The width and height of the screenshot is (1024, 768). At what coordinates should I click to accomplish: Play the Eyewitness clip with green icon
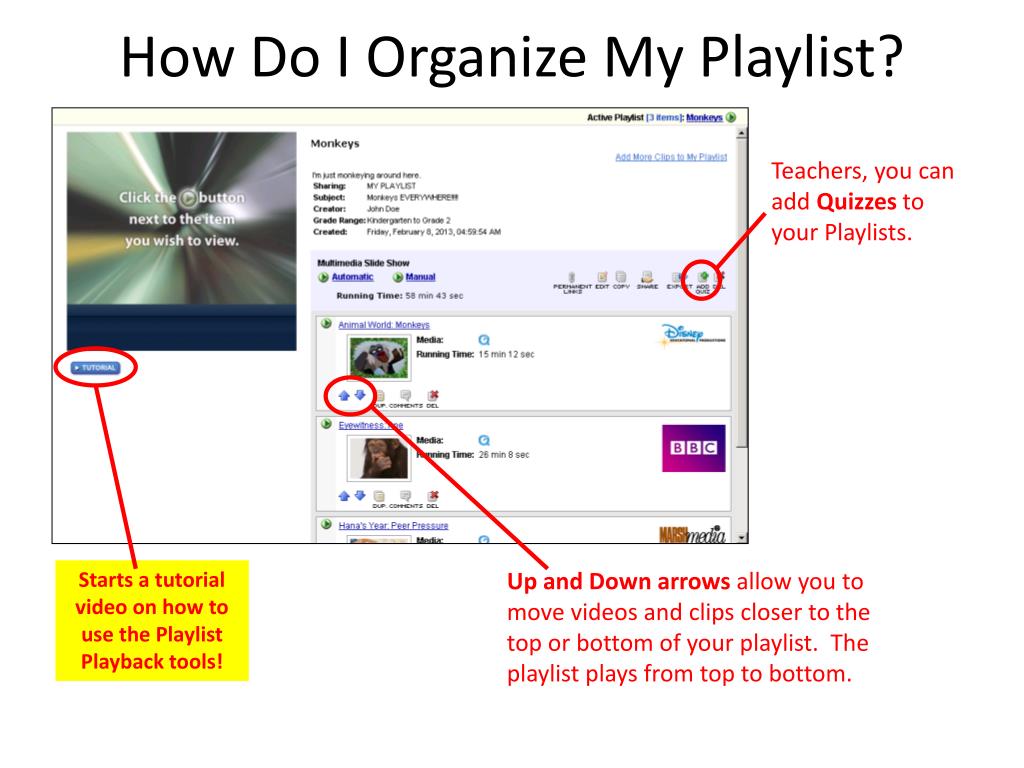pyautogui.click(x=326, y=424)
